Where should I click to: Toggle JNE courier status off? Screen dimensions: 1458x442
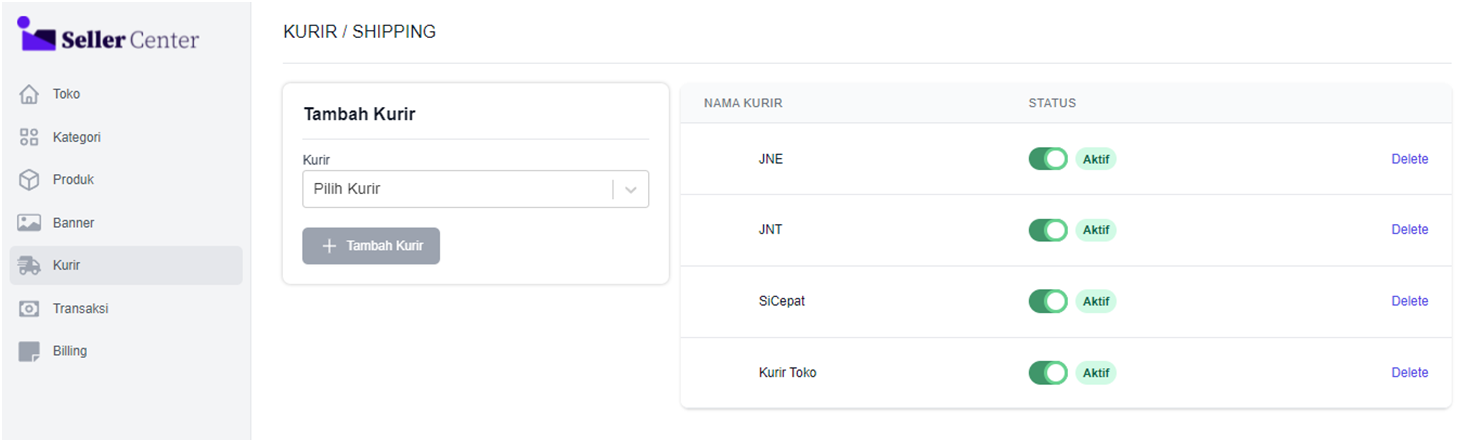(1048, 159)
